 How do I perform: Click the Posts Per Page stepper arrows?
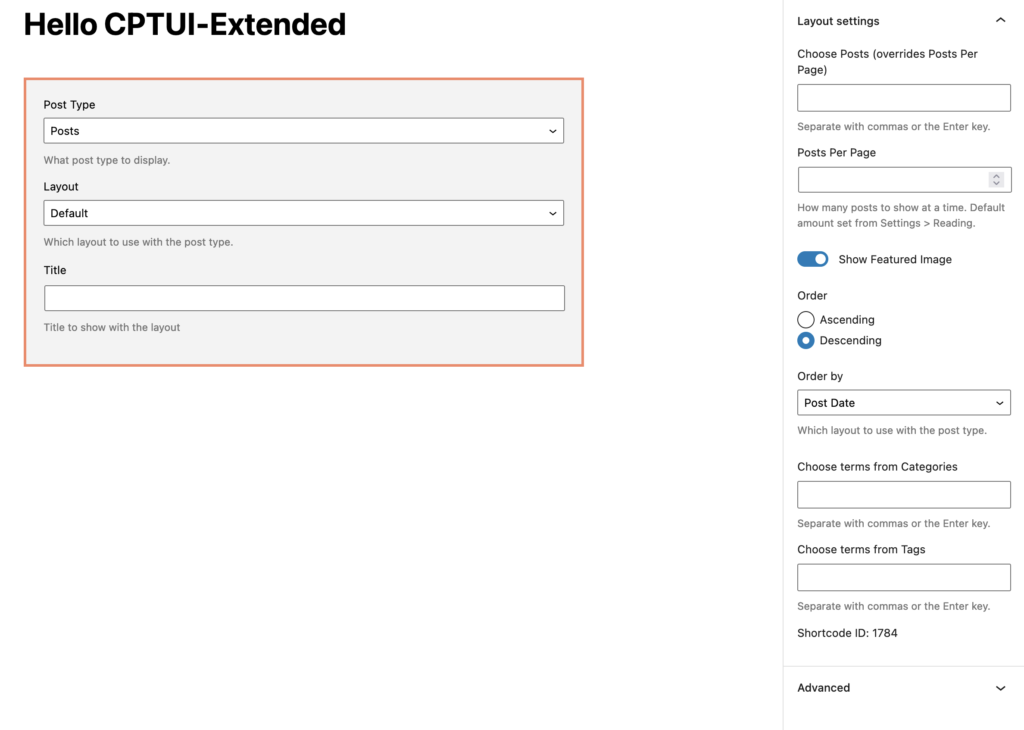point(996,179)
